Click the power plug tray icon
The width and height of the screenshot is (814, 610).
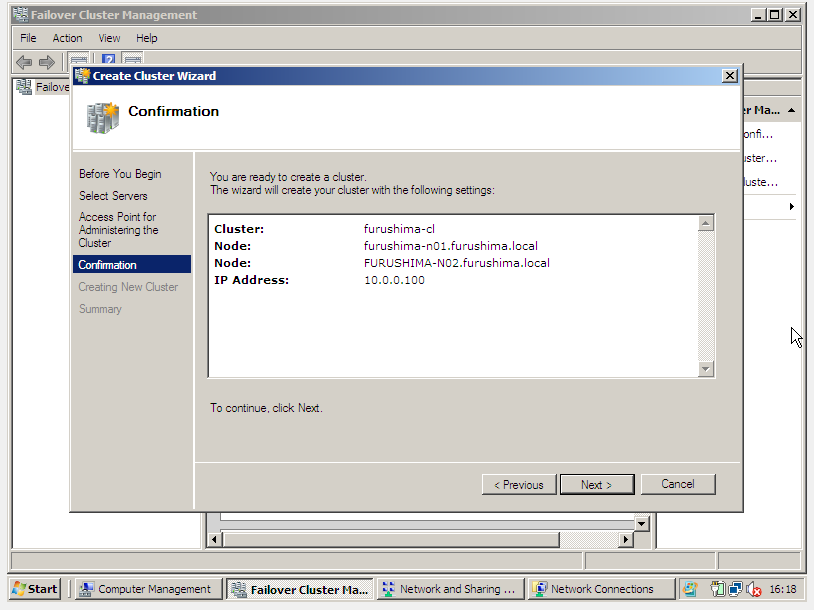coord(718,589)
